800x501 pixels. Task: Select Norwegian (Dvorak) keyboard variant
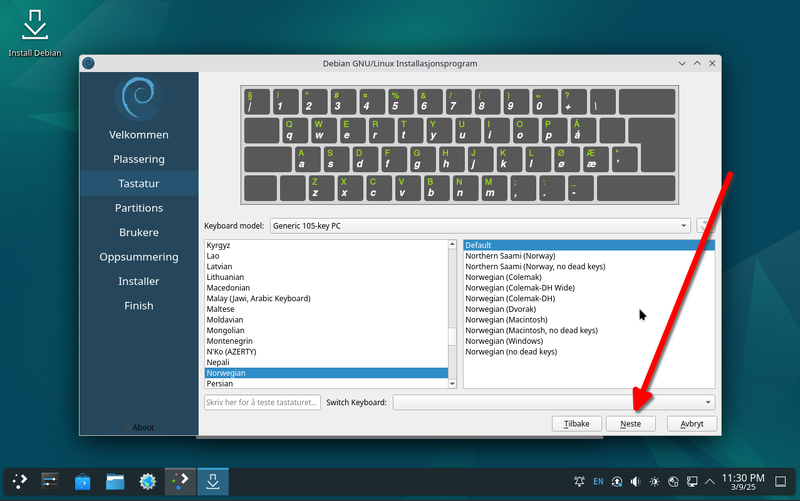pos(502,309)
